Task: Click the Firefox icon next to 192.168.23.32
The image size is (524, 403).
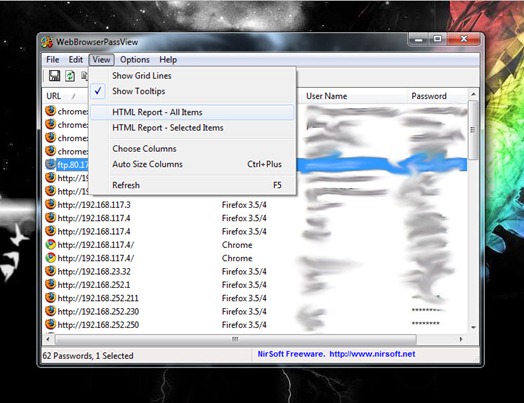Action: tap(50, 271)
